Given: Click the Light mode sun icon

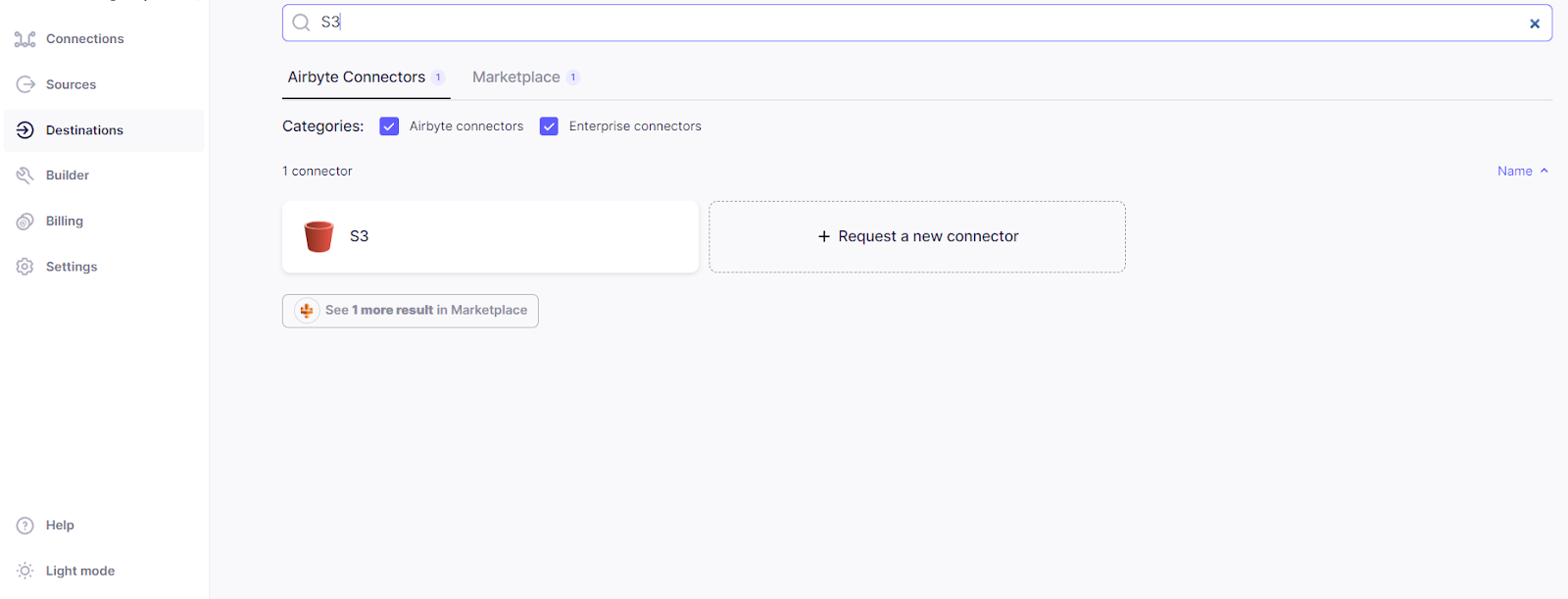Looking at the screenshot, I should [x=25, y=571].
